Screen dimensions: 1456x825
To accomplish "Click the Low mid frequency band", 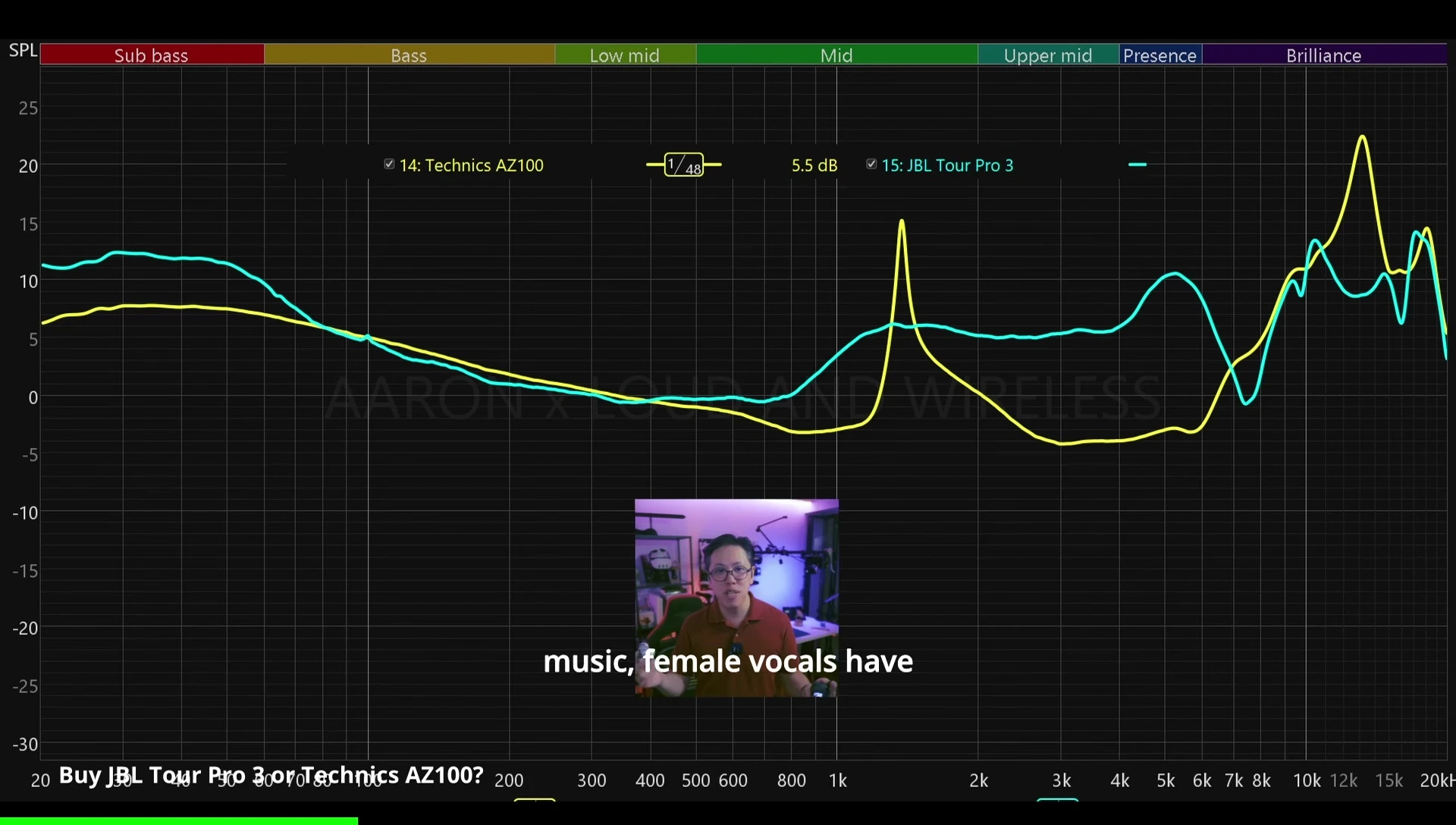I will (626, 55).
